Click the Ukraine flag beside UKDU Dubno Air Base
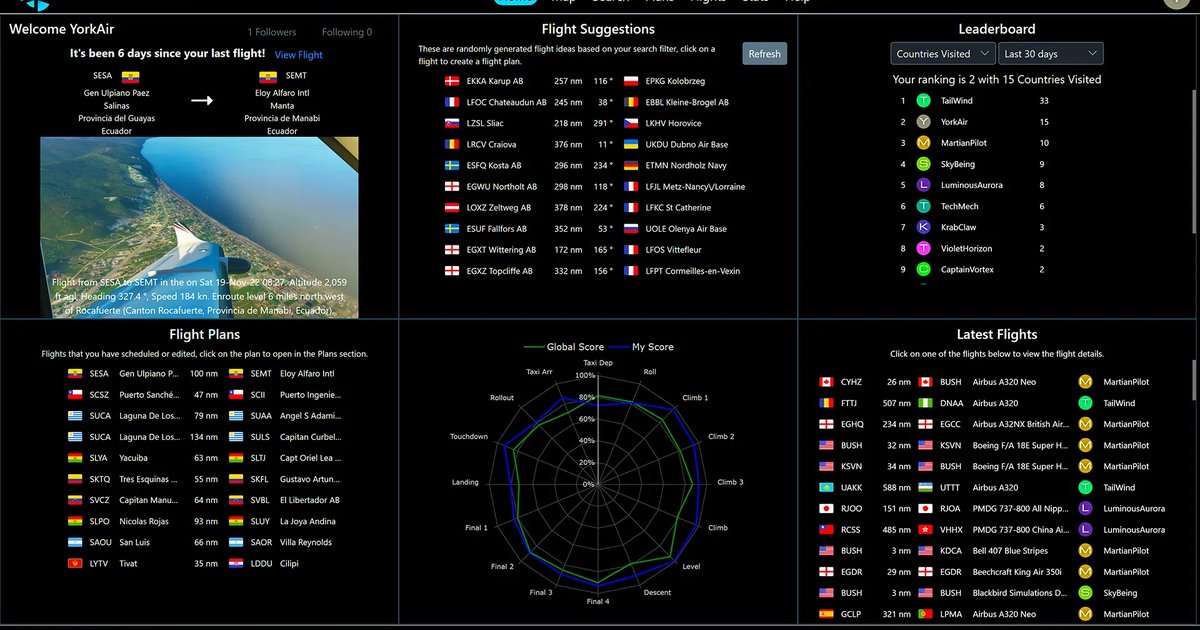Viewport: 1200px width, 630px height. pyautogui.click(x=631, y=144)
